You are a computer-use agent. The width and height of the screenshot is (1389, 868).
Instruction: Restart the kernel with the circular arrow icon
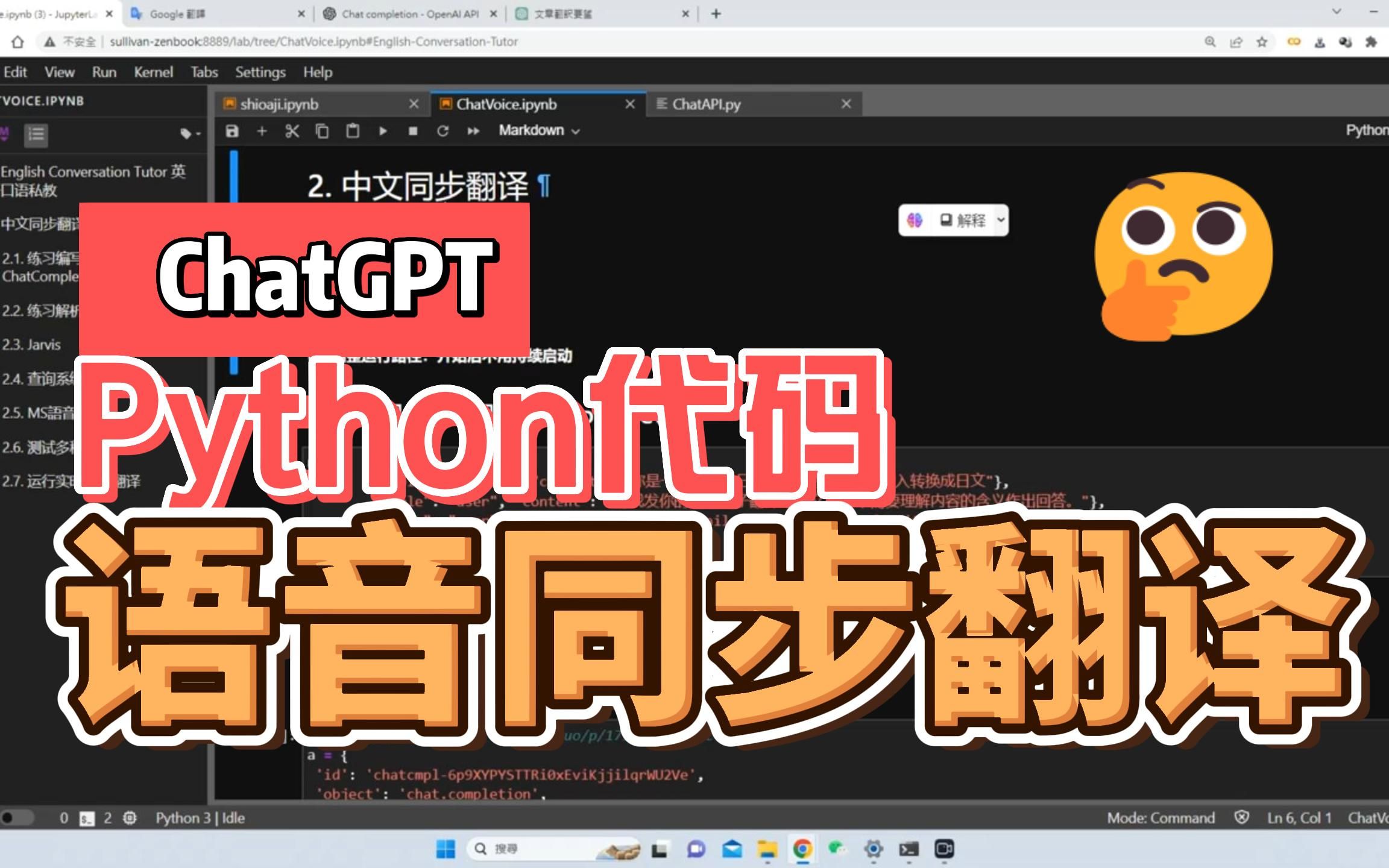(x=443, y=131)
